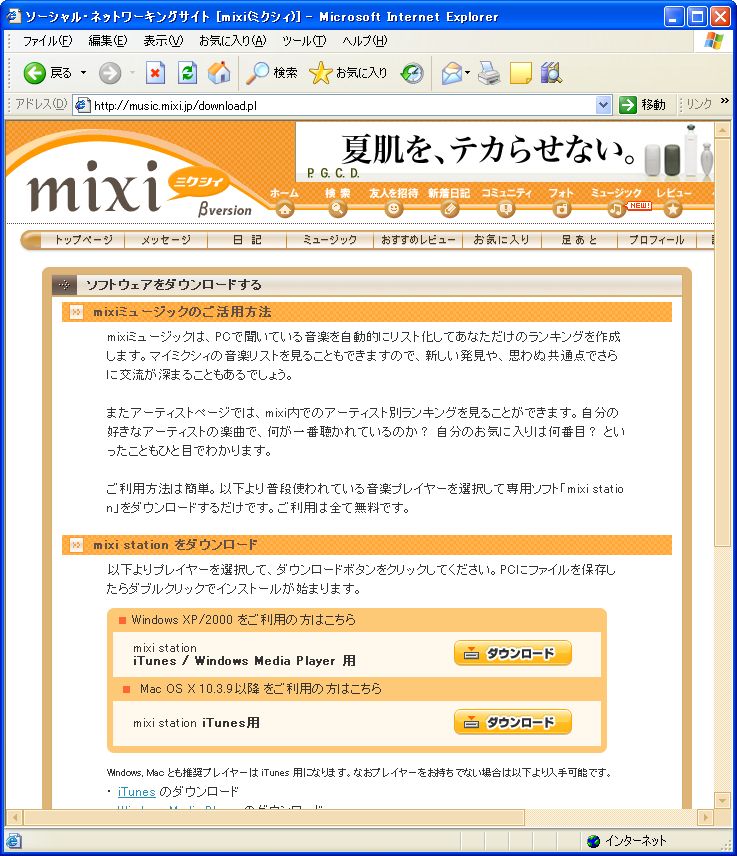Click the ソフトウェアをダウンロードする header text
The image size is (737, 856).
pyautogui.click(x=174, y=284)
